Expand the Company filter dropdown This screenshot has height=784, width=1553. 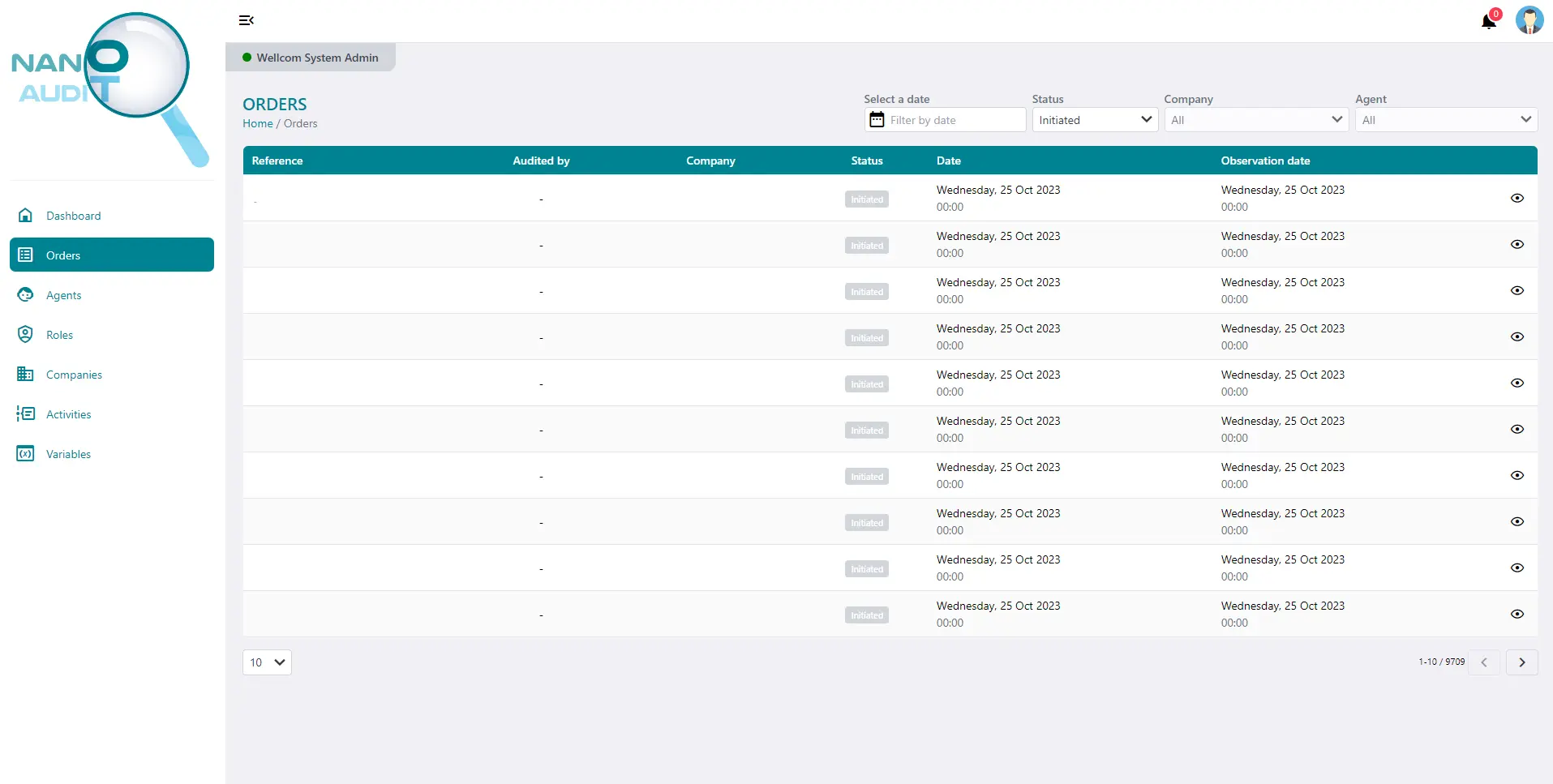click(1255, 119)
